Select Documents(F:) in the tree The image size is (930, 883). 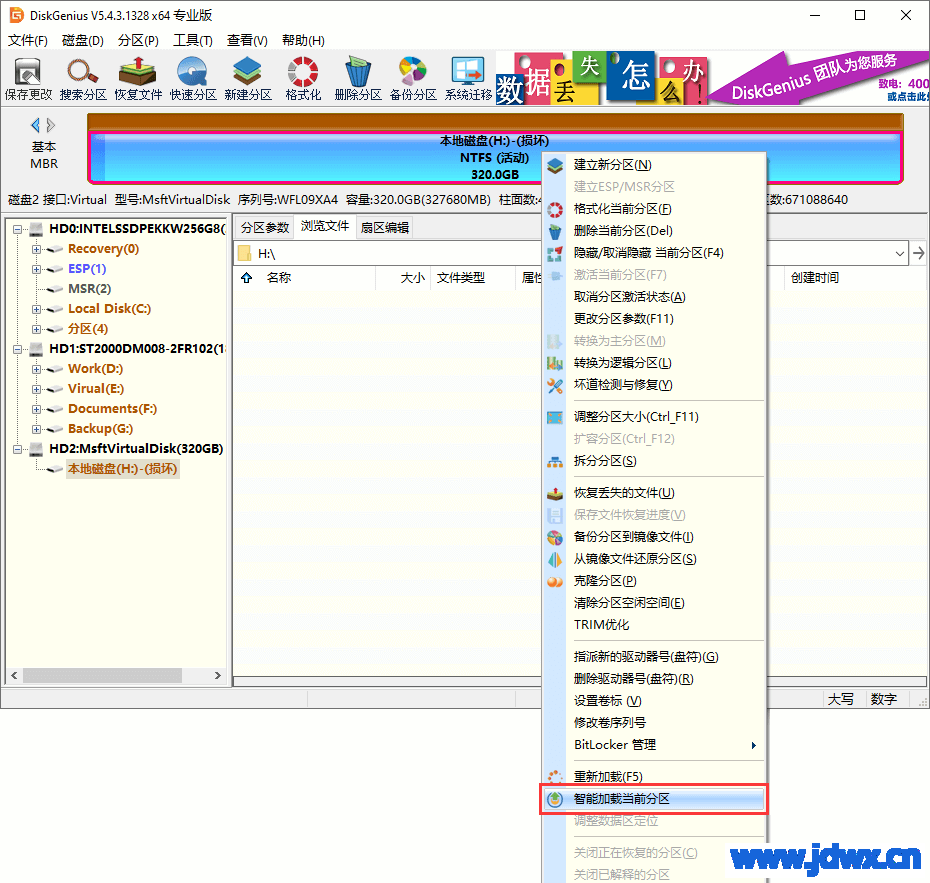coord(112,409)
